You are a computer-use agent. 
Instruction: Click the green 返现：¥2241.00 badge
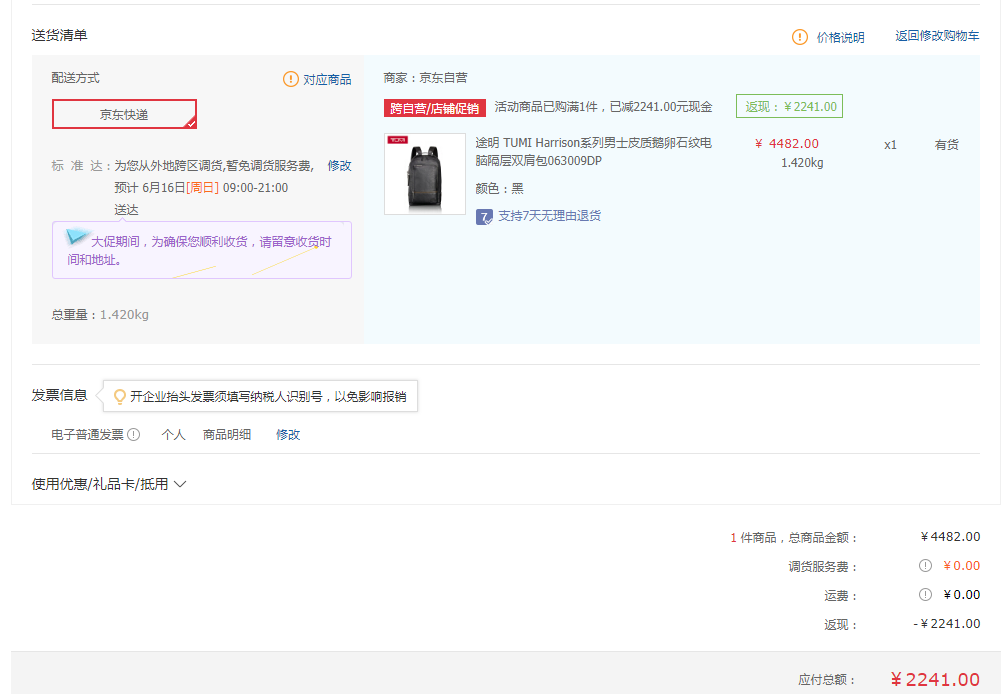pos(790,107)
